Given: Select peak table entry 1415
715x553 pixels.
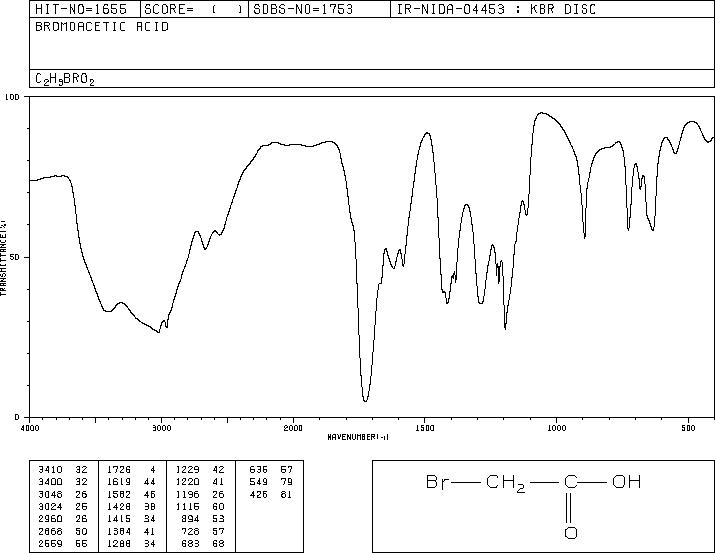Looking at the screenshot, I should [x=119, y=519].
